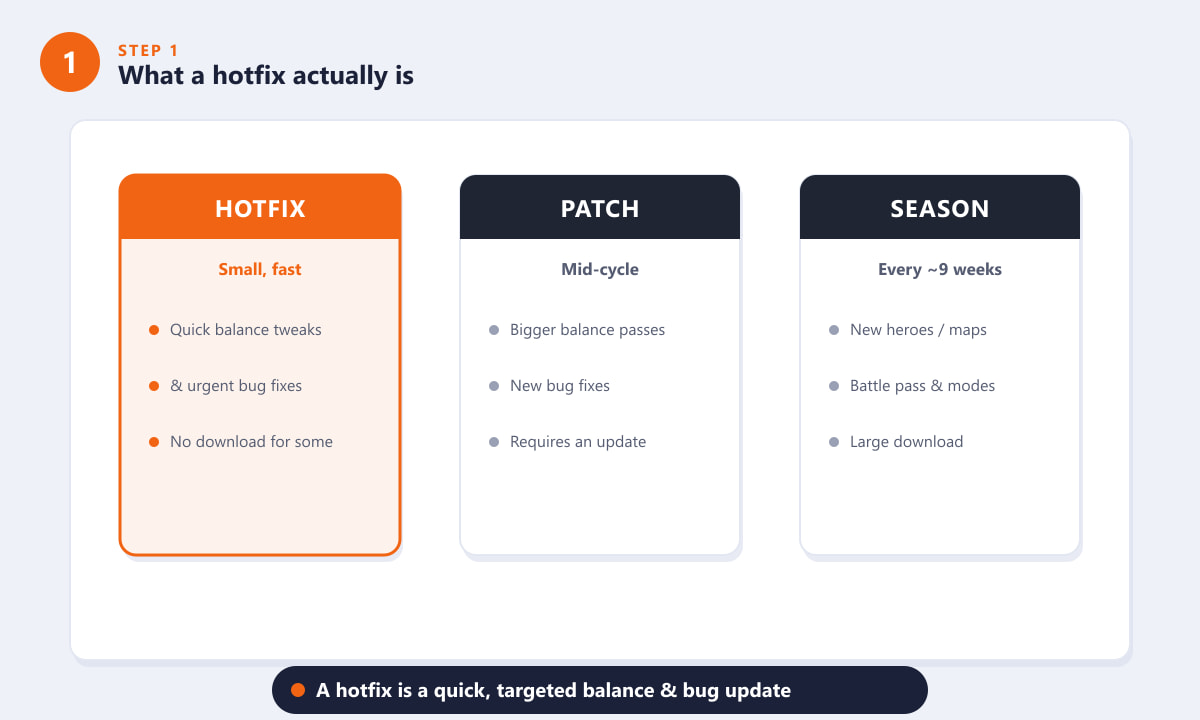Click the Every ~9 weeks subtitle
The image size is (1200, 720).
coord(940,269)
